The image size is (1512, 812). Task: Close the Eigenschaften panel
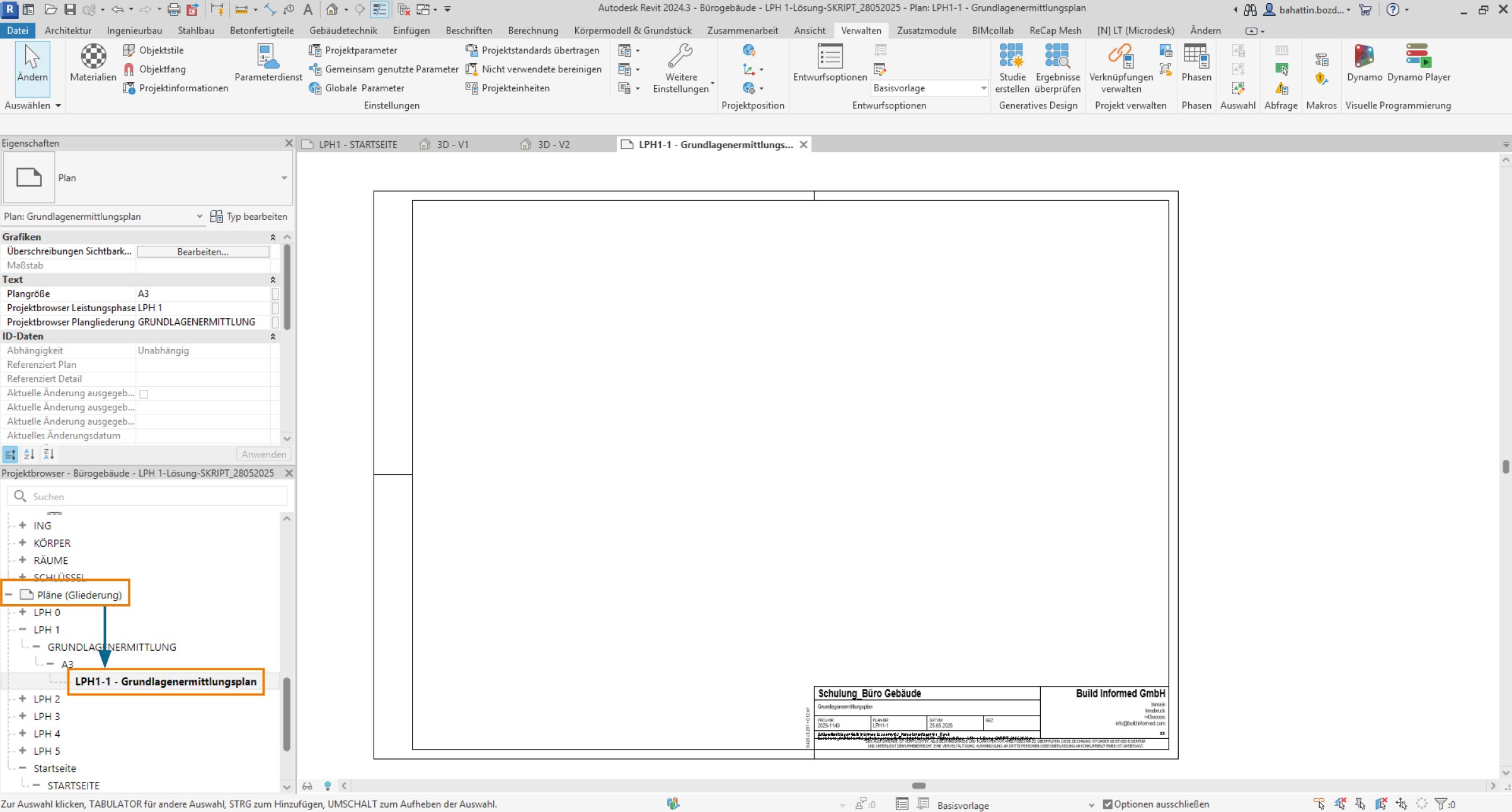[x=289, y=144]
